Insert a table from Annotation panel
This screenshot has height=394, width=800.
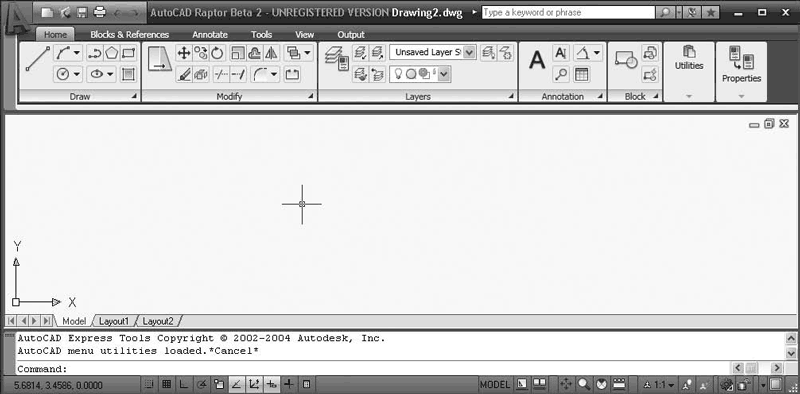581,75
